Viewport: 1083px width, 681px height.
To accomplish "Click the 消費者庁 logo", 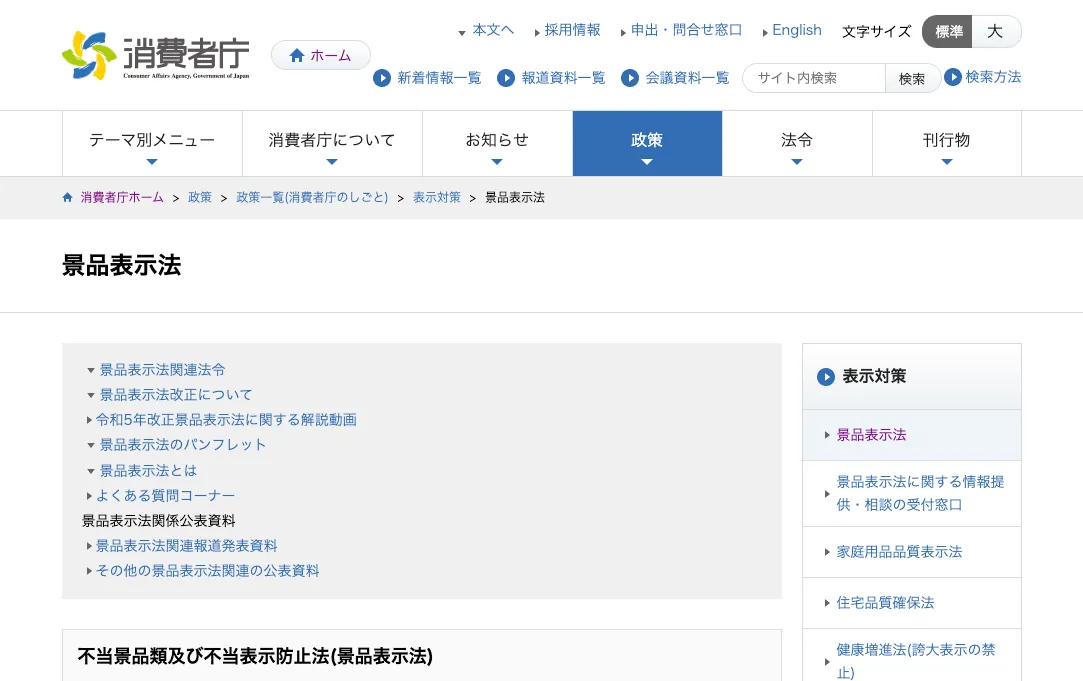I will tap(155, 55).
